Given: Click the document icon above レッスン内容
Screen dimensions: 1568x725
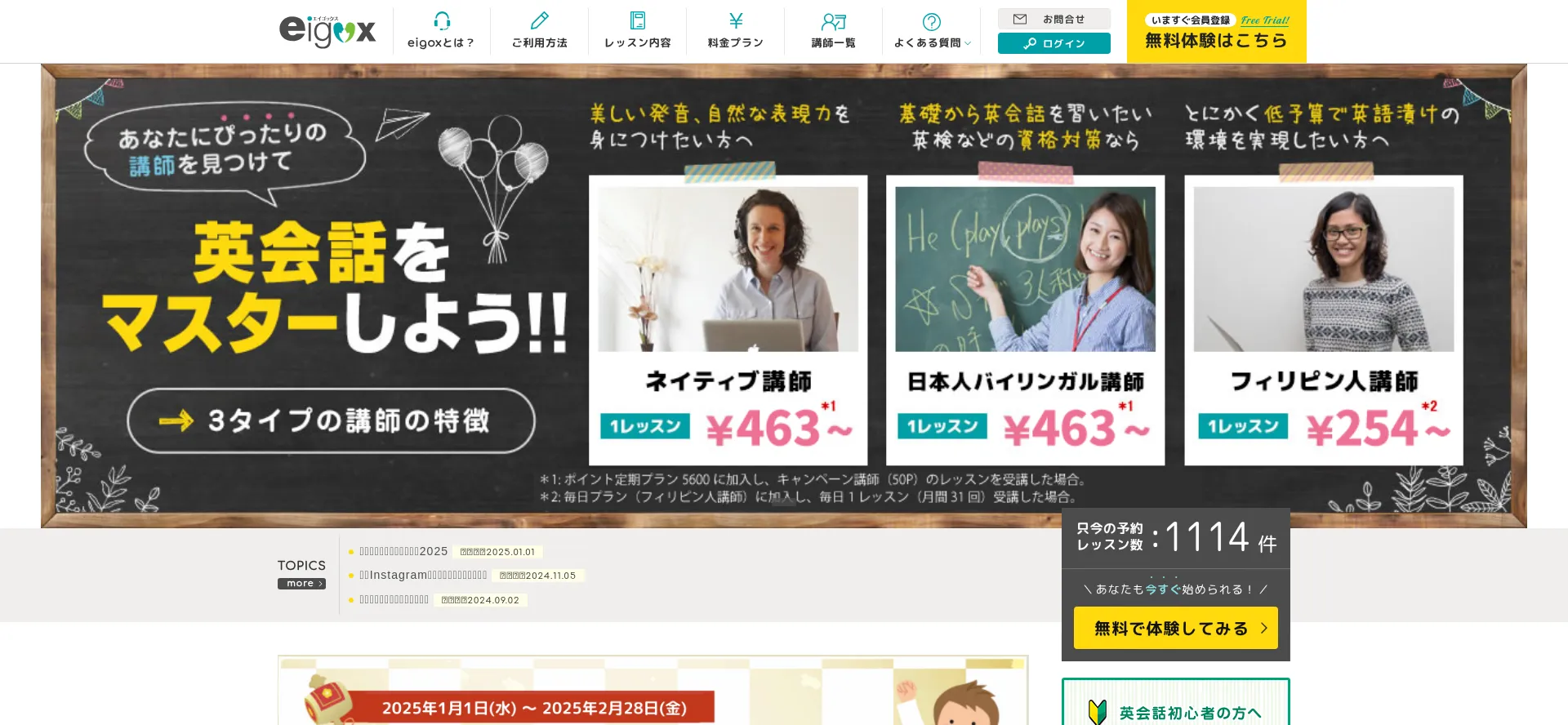Looking at the screenshot, I should [638, 20].
